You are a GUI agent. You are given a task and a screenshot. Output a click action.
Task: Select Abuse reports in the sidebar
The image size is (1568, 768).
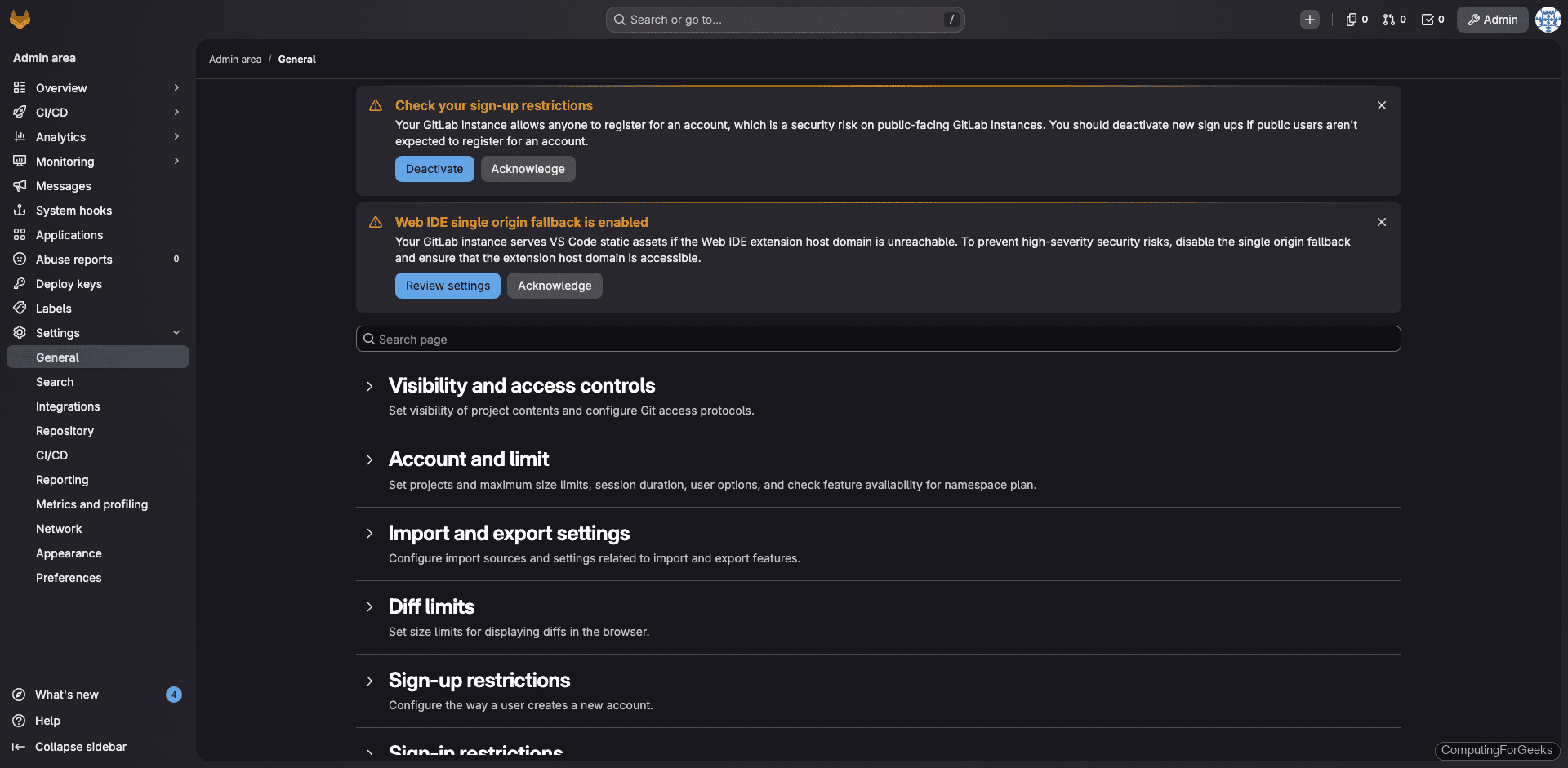pos(73,259)
